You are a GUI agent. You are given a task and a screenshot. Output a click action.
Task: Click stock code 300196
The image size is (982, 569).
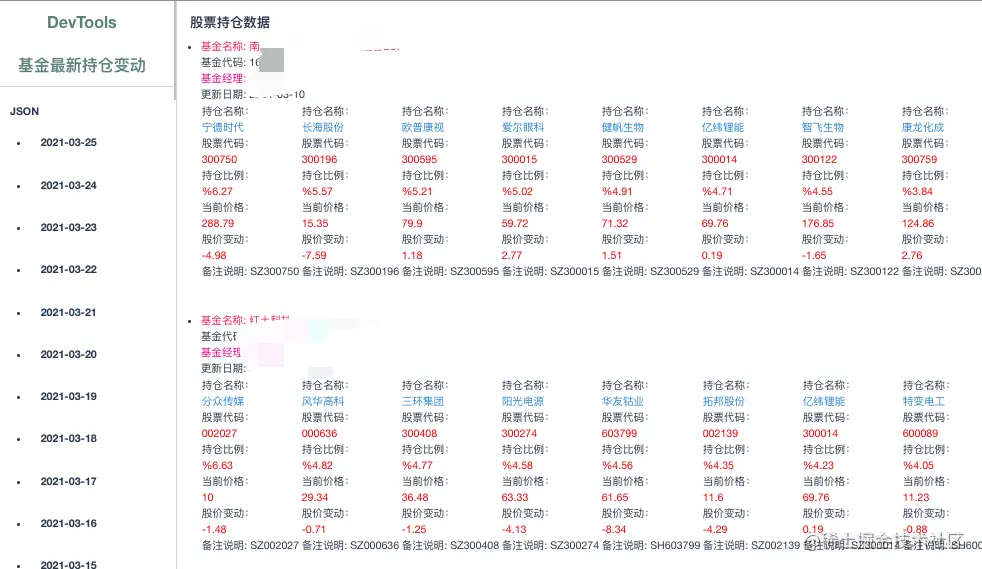click(x=319, y=160)
